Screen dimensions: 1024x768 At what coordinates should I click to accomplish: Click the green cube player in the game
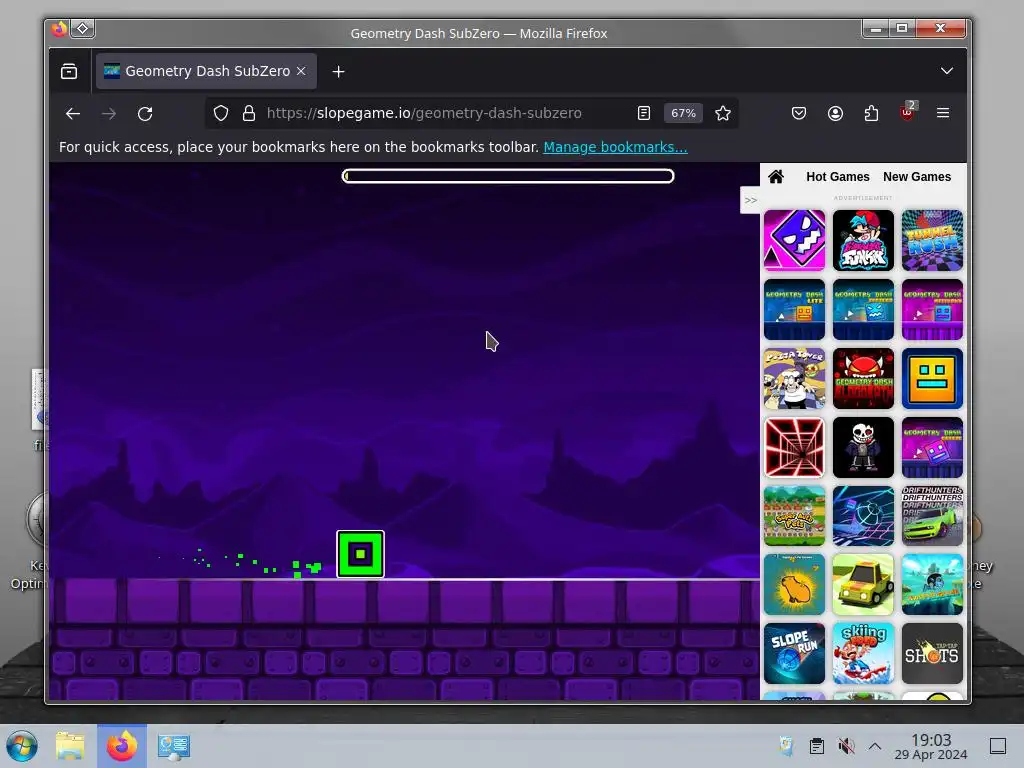[x=360, y=554]
